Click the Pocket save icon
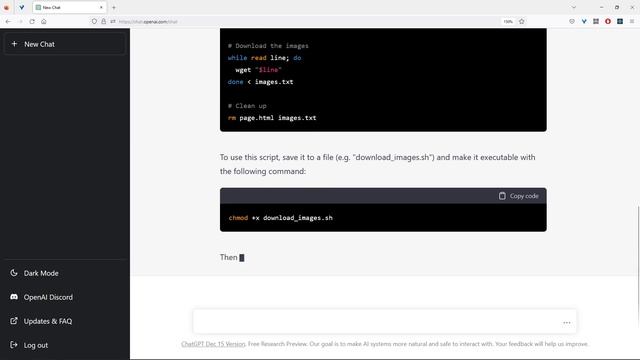This screenshot has height=360, width=640. 572,21
